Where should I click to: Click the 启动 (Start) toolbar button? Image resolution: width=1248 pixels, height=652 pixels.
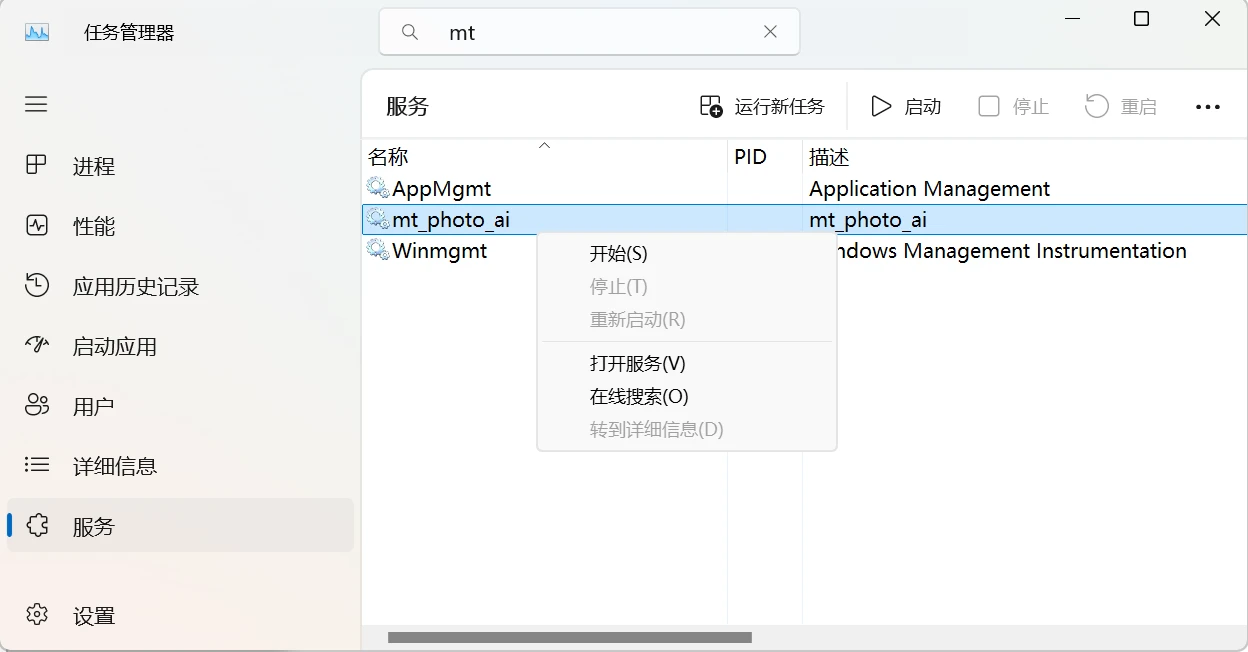[906, 106]
